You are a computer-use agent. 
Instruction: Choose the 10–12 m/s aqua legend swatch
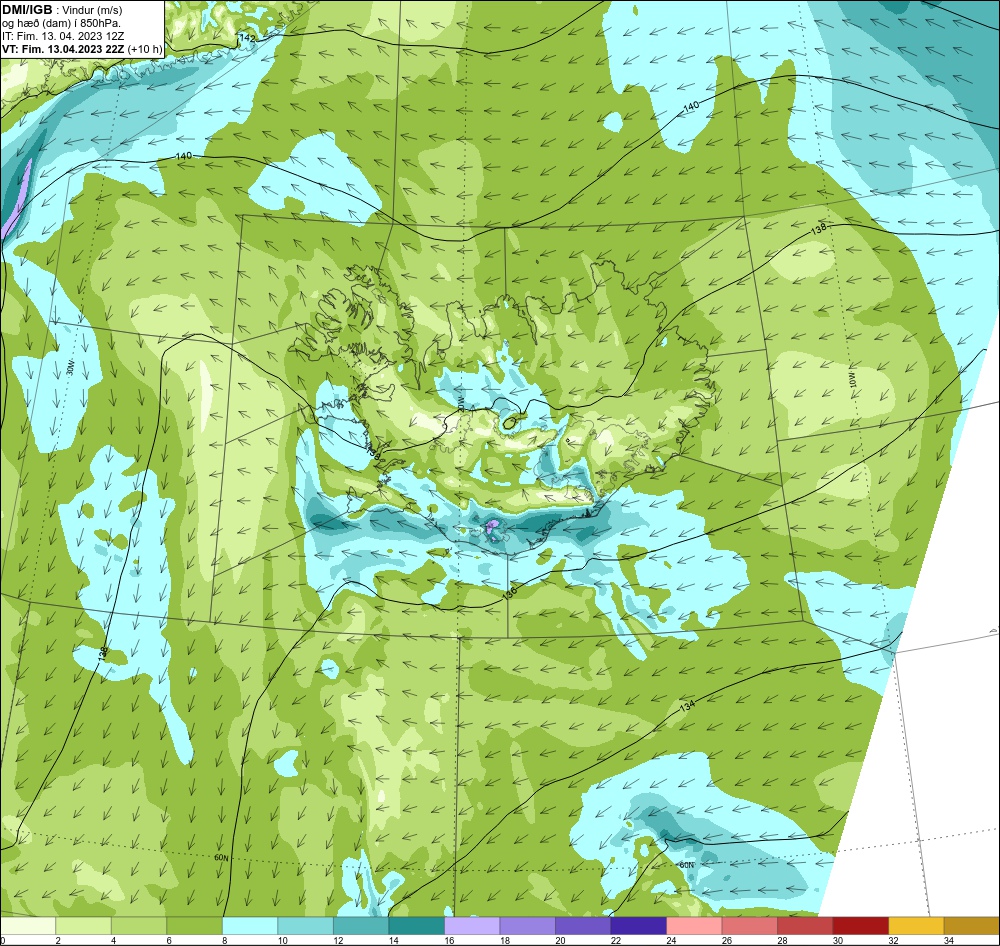point(305,925)
